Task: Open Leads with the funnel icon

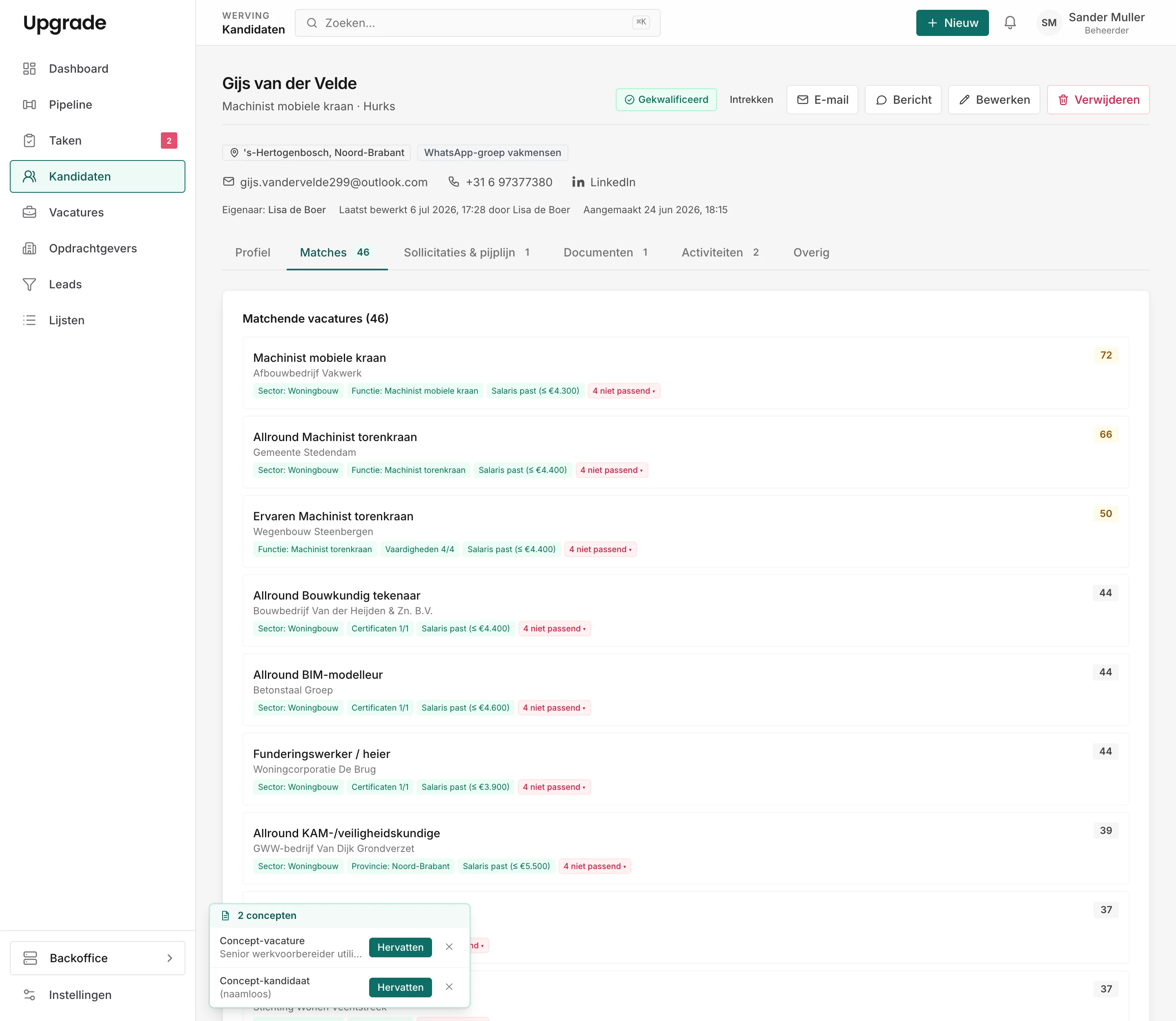Action: (x=98, y=284)
